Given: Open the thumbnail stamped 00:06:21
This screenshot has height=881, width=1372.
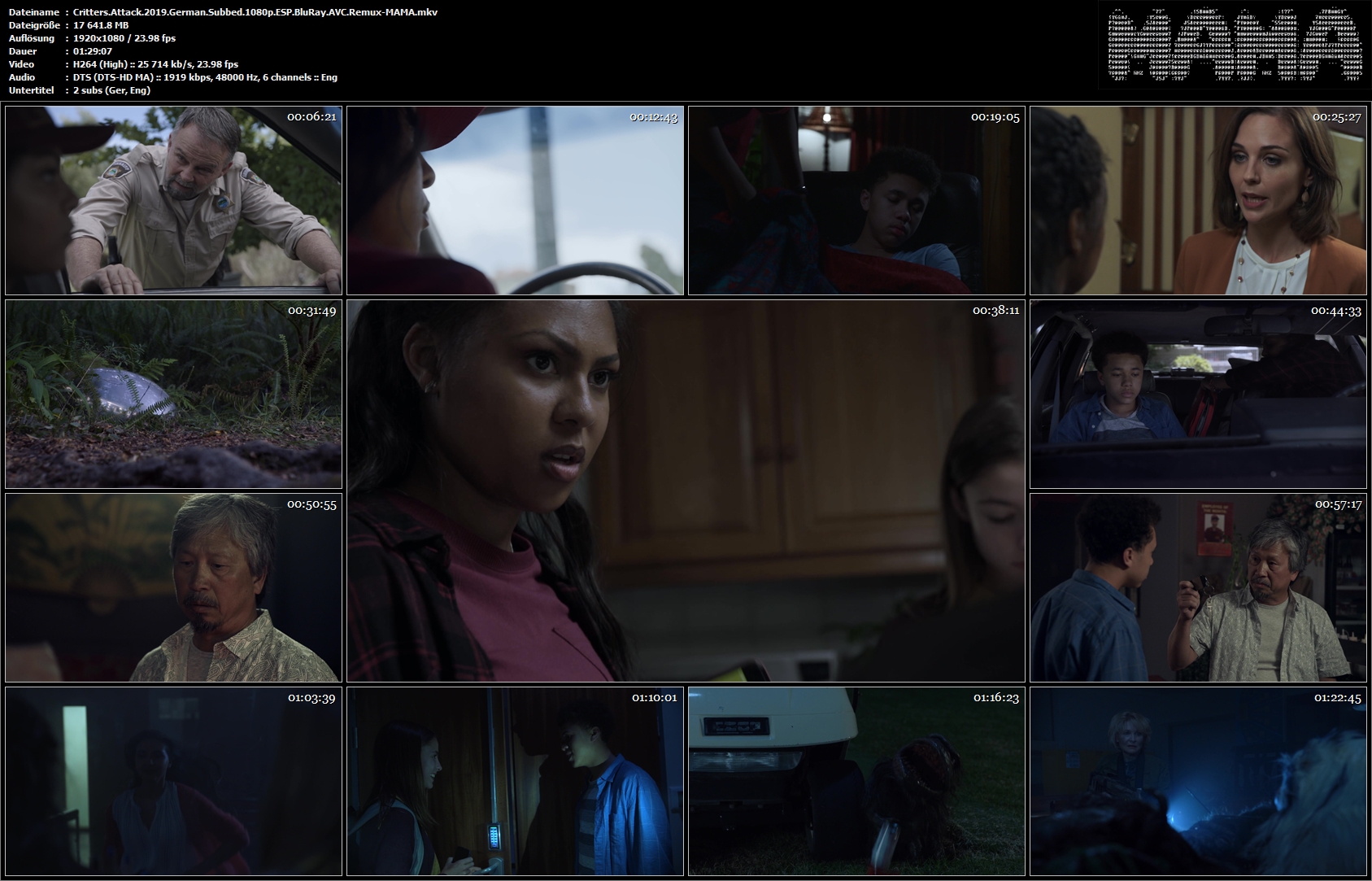Looking at the screenshot, I should [x=173, y=200].
